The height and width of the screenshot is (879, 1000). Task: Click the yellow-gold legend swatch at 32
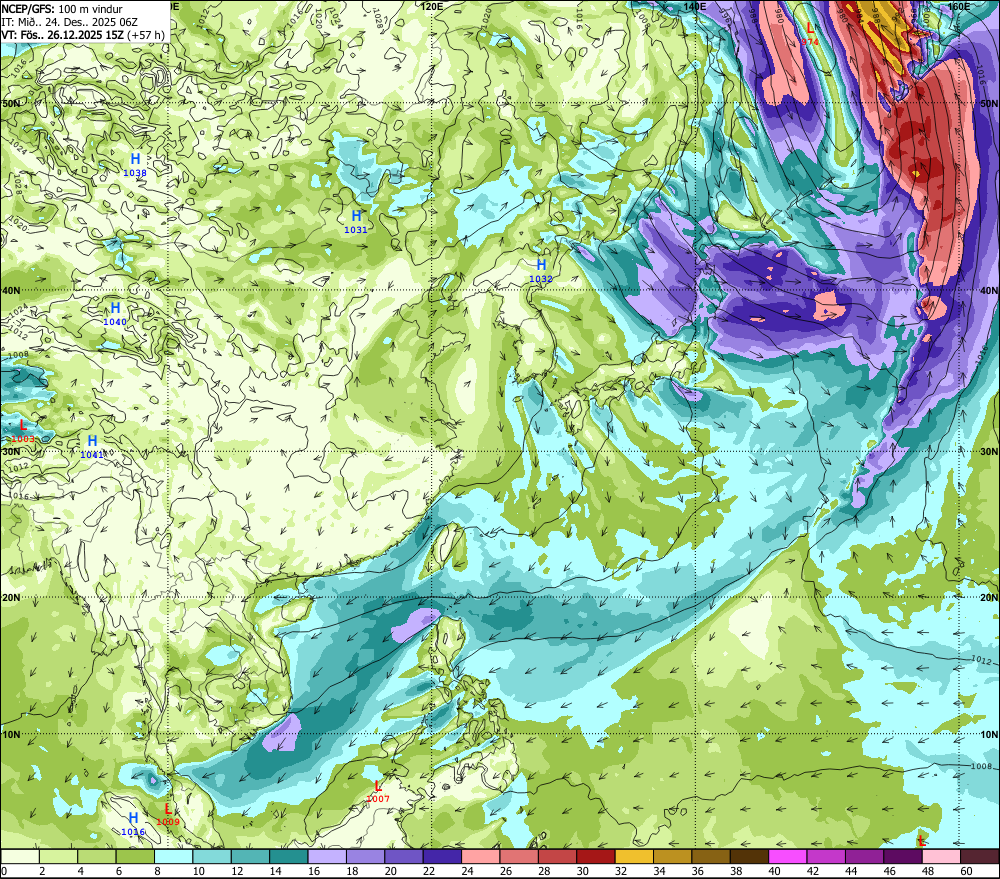[x=635, y=856]
